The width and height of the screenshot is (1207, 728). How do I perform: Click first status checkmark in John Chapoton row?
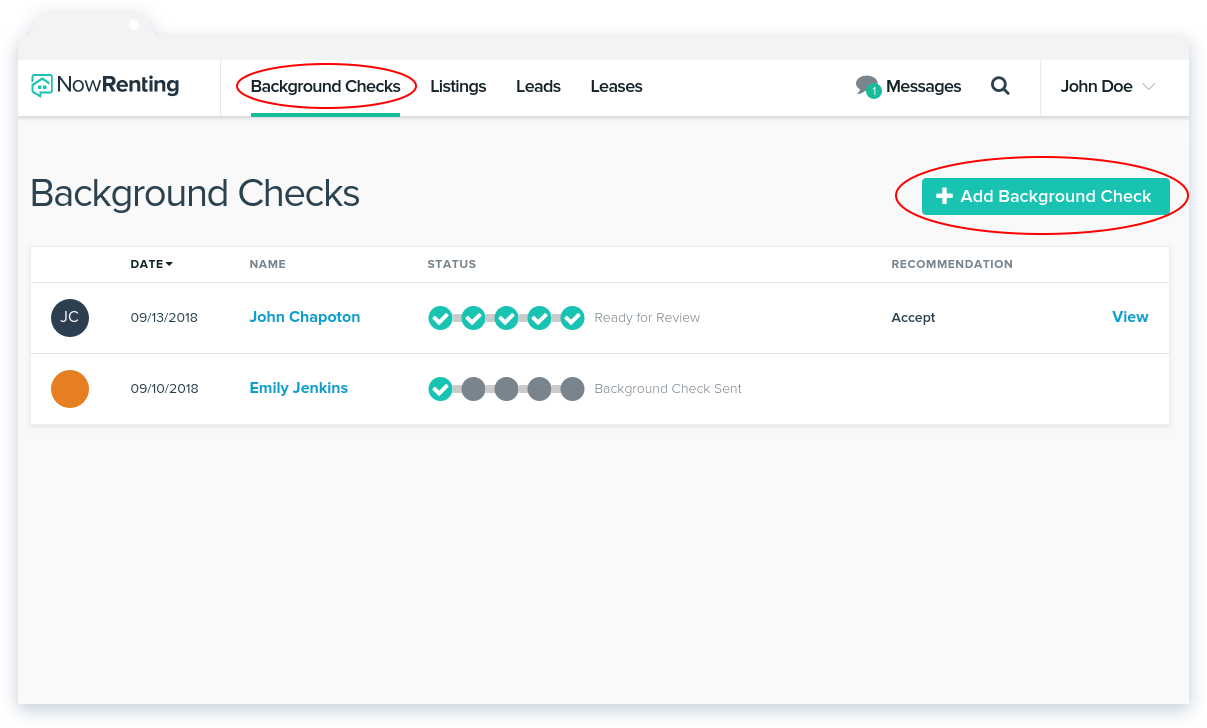tap(440, 318)
